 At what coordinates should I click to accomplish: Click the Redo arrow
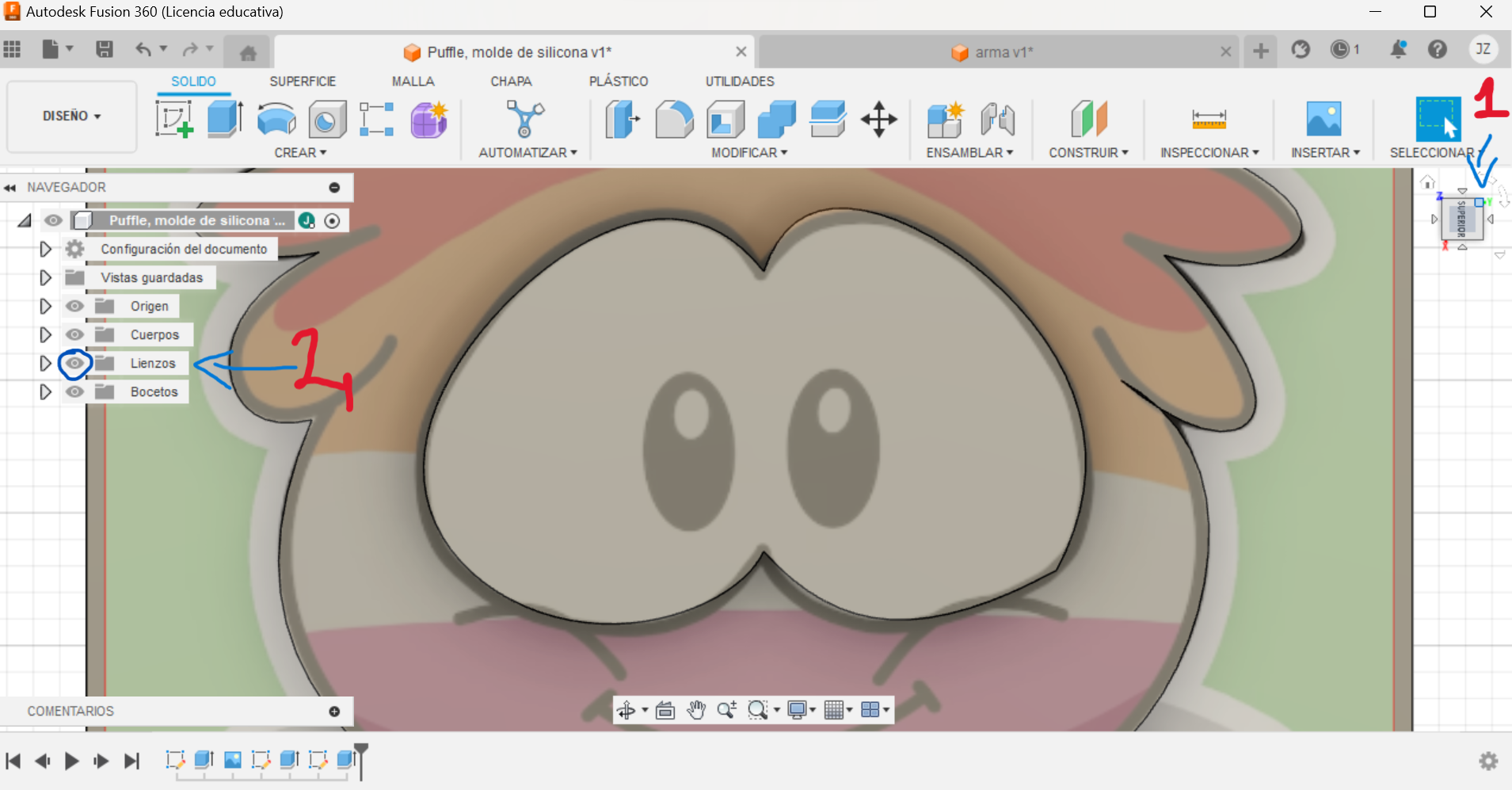pyautogui.click(x=190, y=49)
